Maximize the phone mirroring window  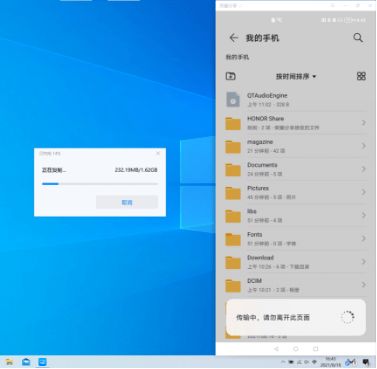pos(357,6)
